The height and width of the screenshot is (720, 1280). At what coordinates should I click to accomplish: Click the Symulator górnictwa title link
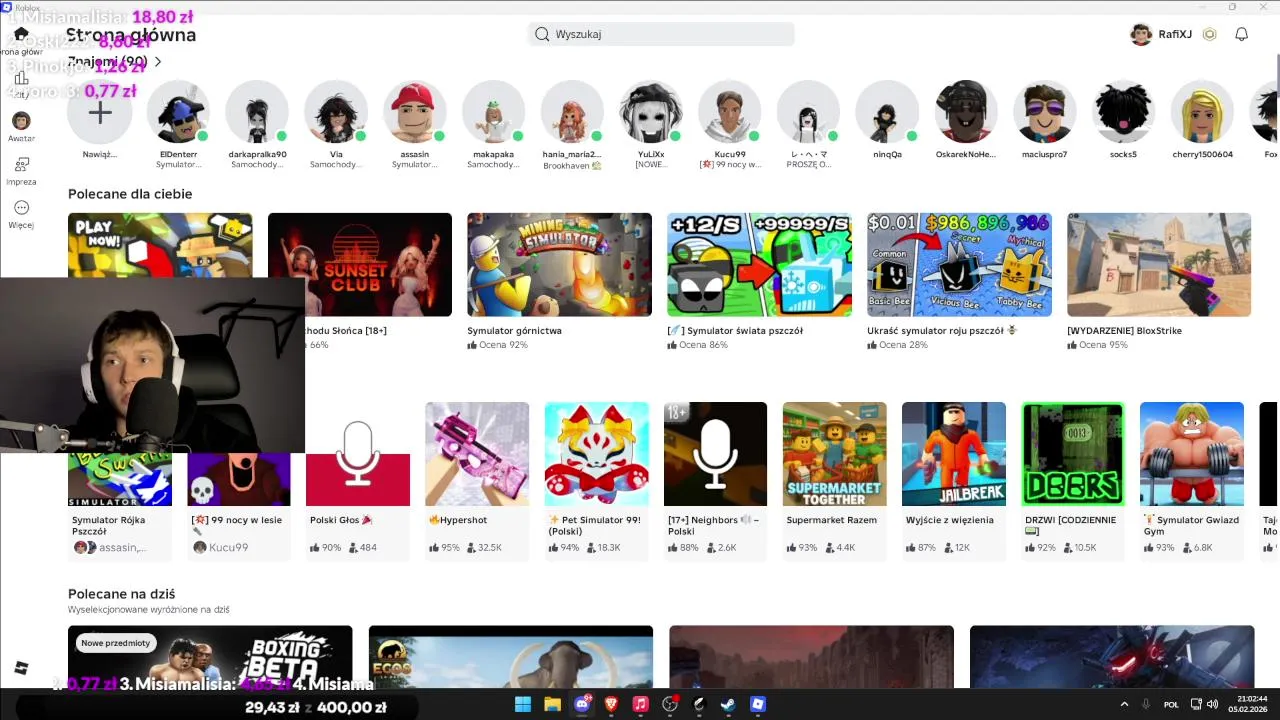pyautogui.click(x=514, y=331)
